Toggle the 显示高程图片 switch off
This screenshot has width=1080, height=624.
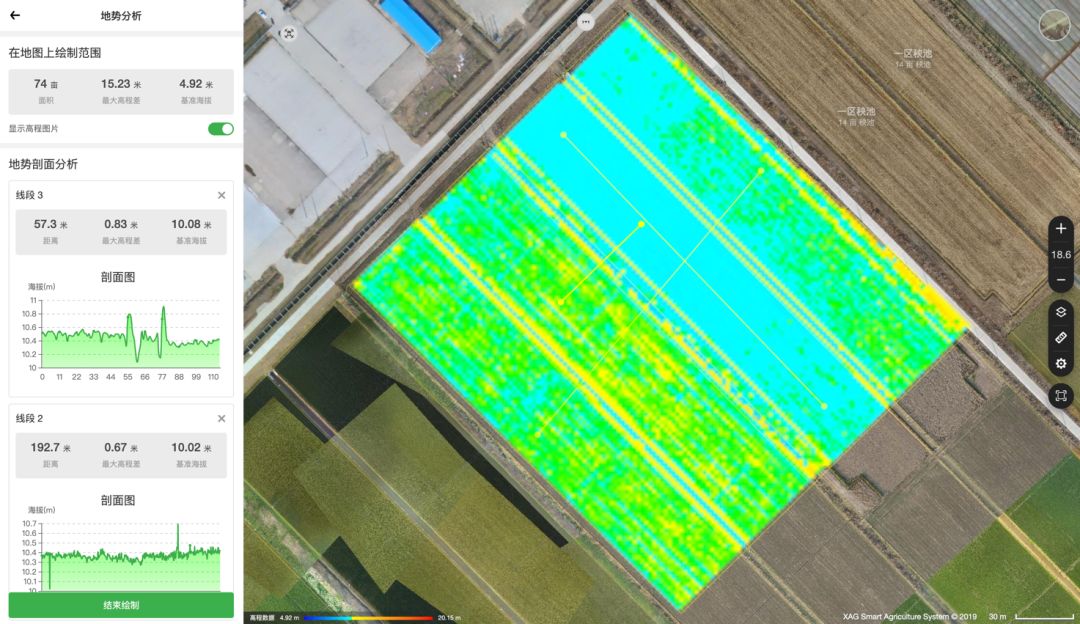[x=220, y=129]
